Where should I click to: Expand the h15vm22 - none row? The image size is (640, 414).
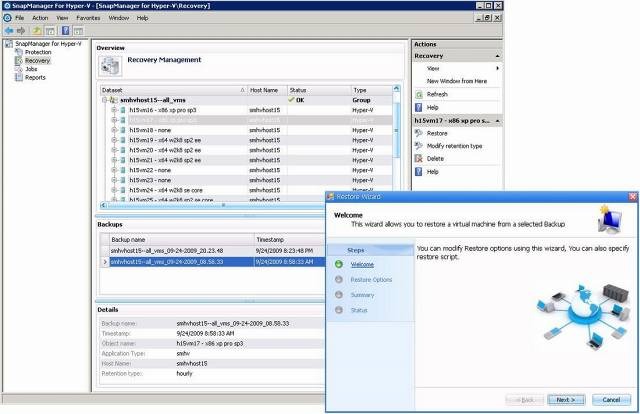pyautogui.click(x=114, y=170)
